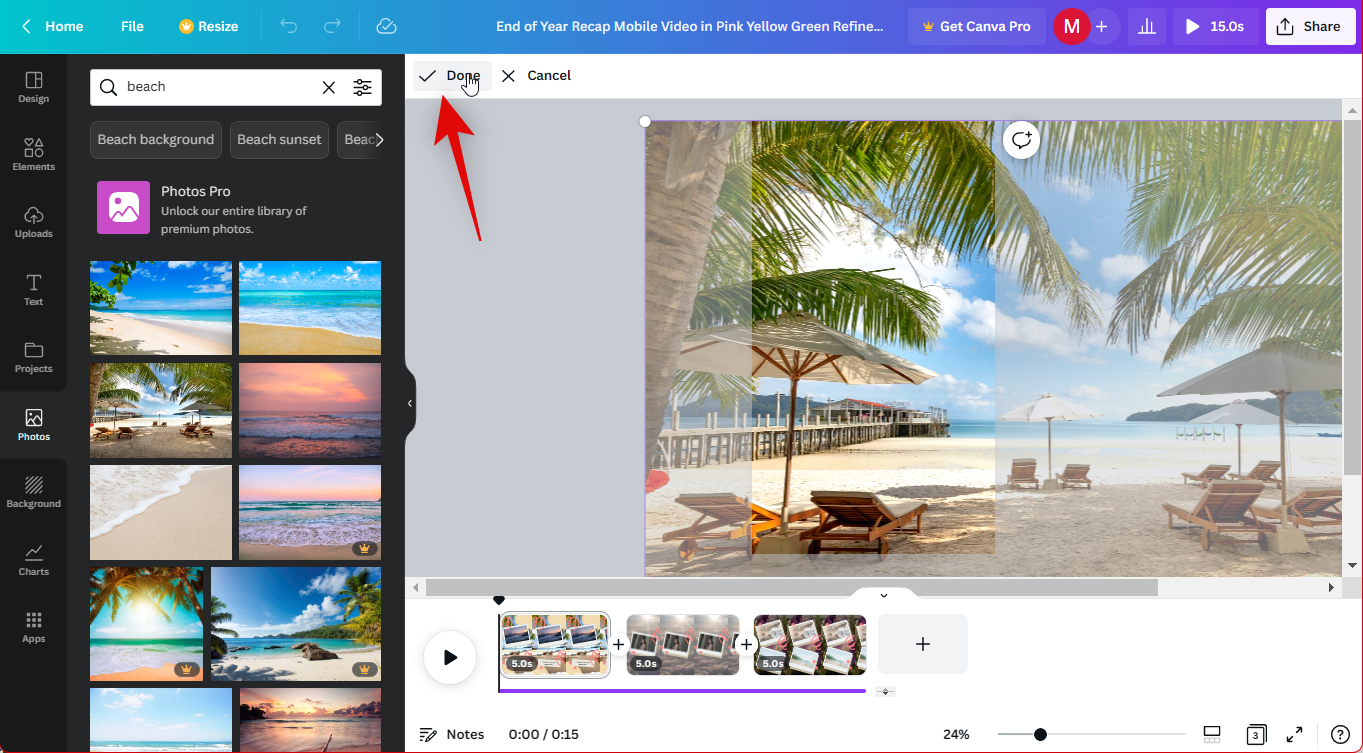Click Cancel to discard crop
Image resolution: width=1363 pixels, height=753 pixels.
(x=536, y=76)
